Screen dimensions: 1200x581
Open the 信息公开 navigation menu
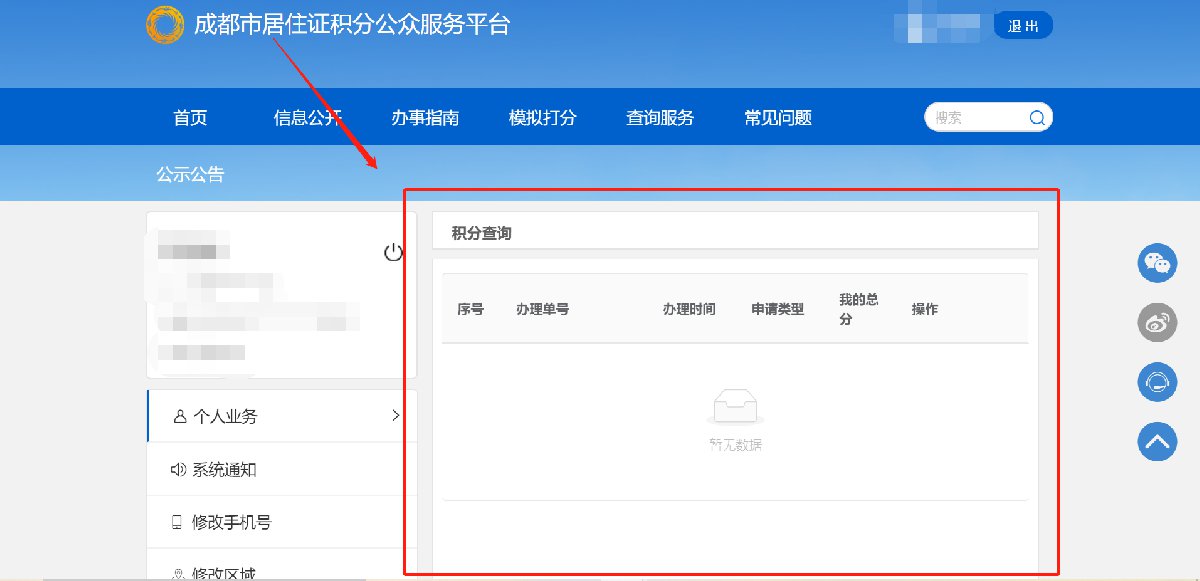(x=308, y=118)
